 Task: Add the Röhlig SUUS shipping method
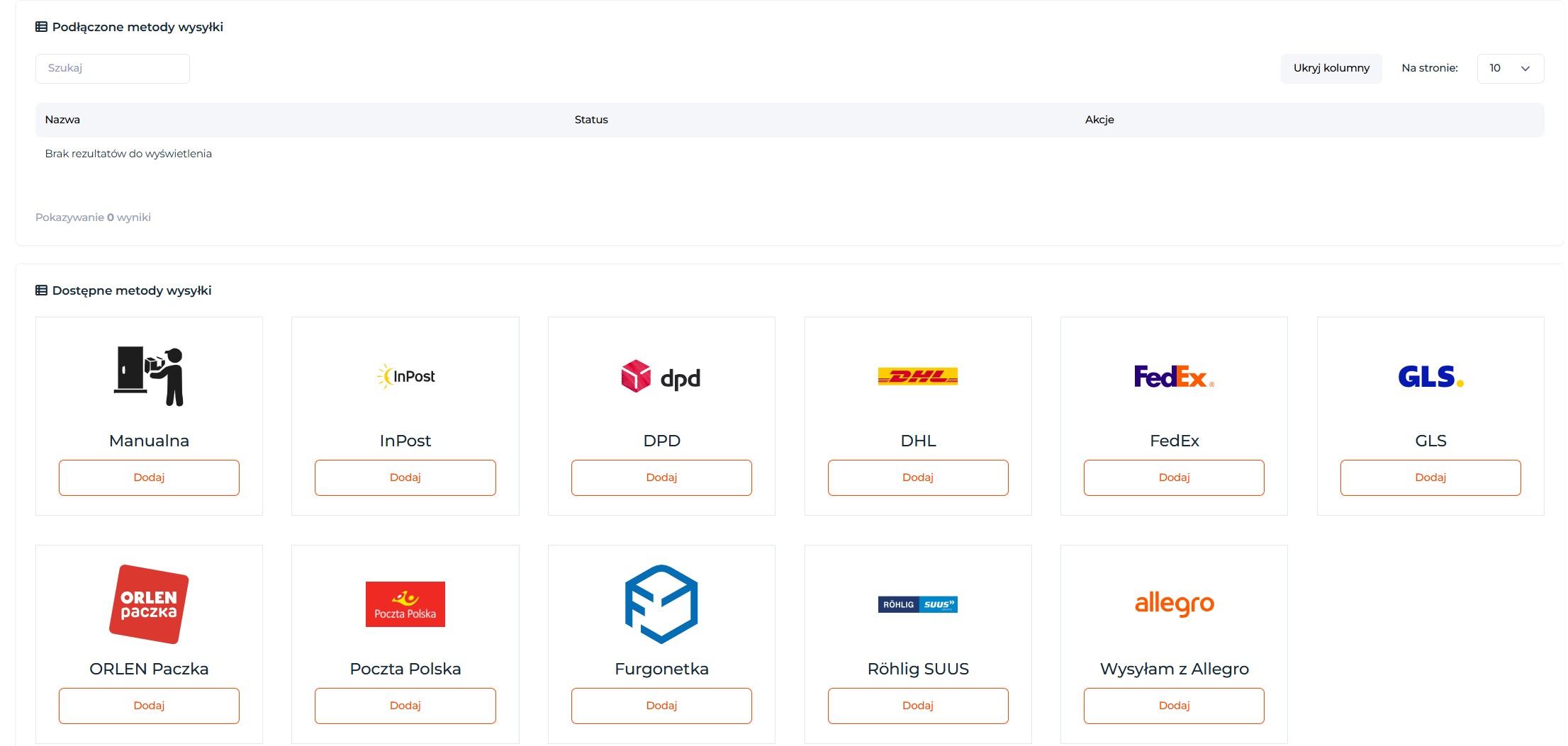tap(918, 706)
